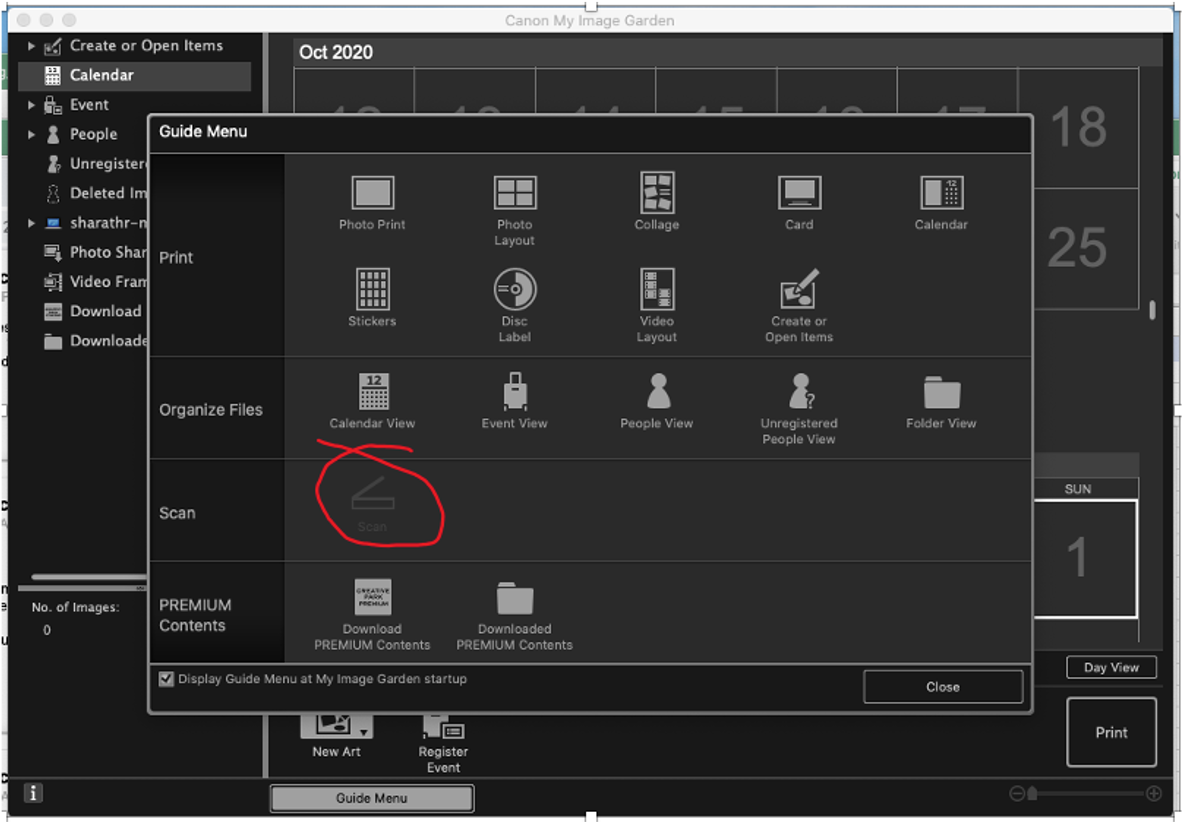Uncheck Display Guide Menu at startup
The height and width of the screenshot is (822, 1183).
tap(166, 679)
